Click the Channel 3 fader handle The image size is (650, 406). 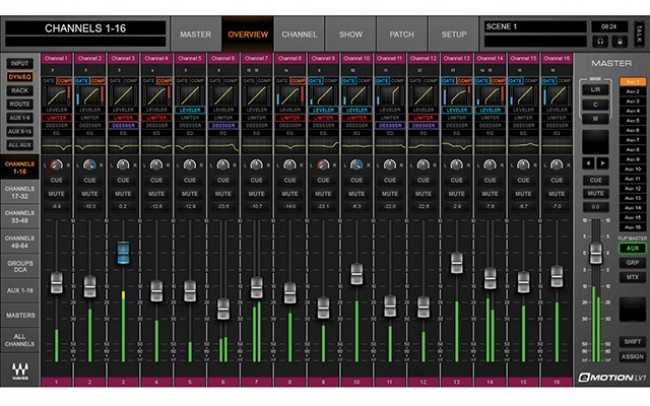[x=123, y=253]
